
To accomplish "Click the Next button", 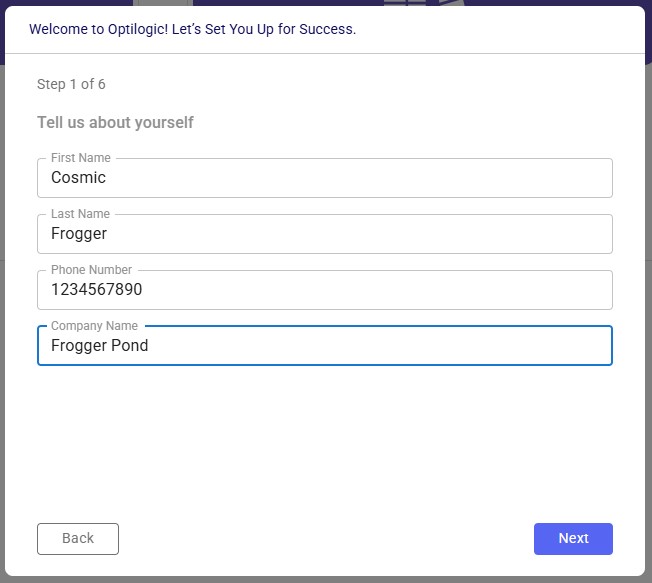I will [573, 539].
